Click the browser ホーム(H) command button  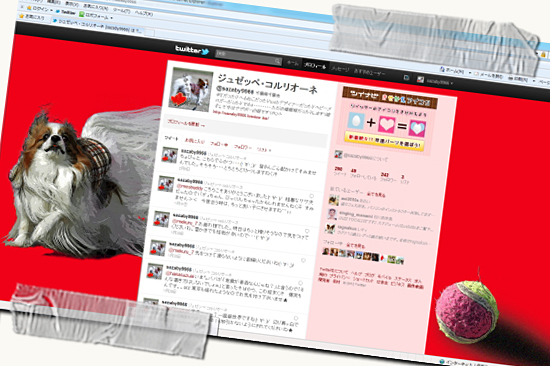(452, 71)
